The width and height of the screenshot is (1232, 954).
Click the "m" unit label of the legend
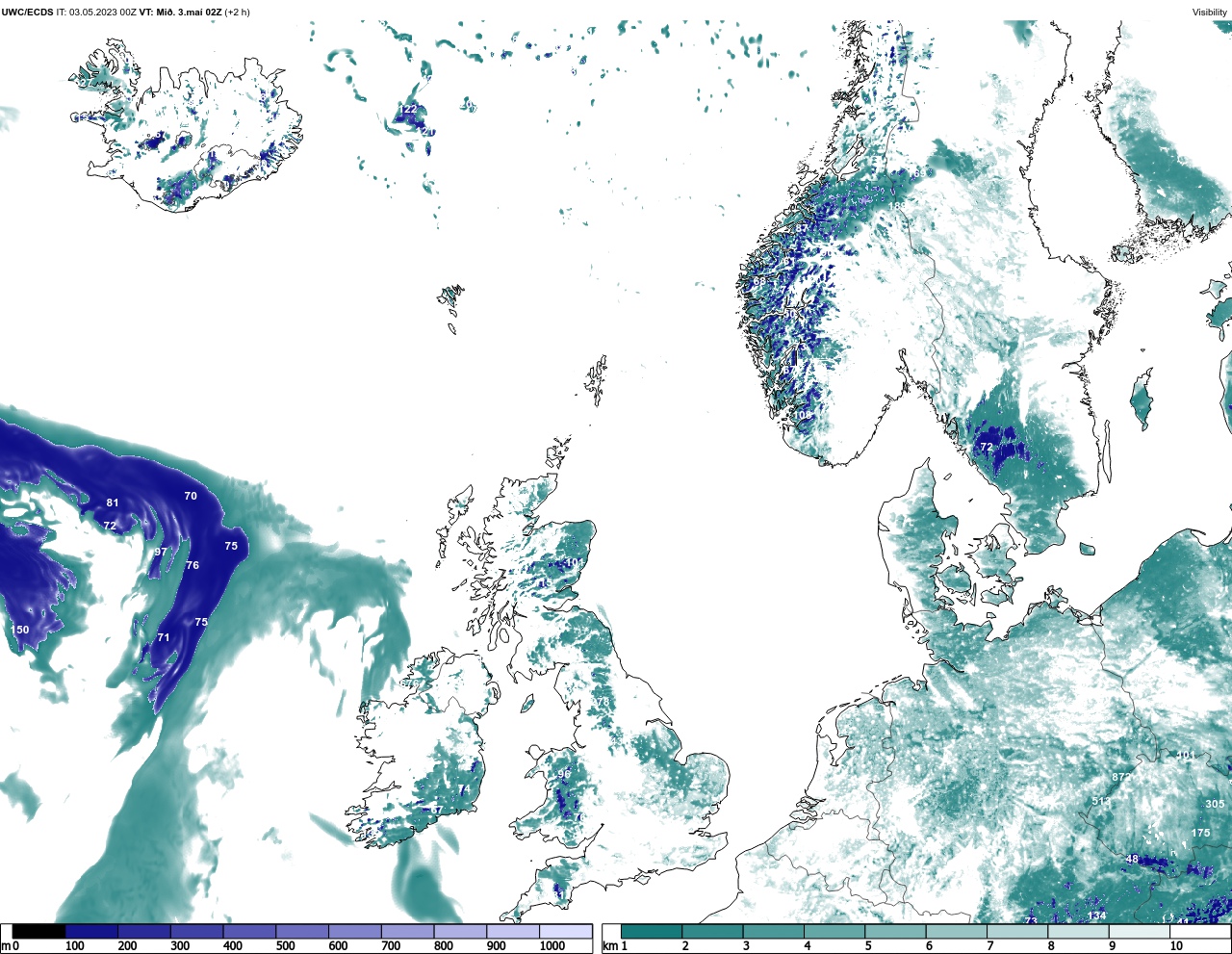tap(5, 946)
